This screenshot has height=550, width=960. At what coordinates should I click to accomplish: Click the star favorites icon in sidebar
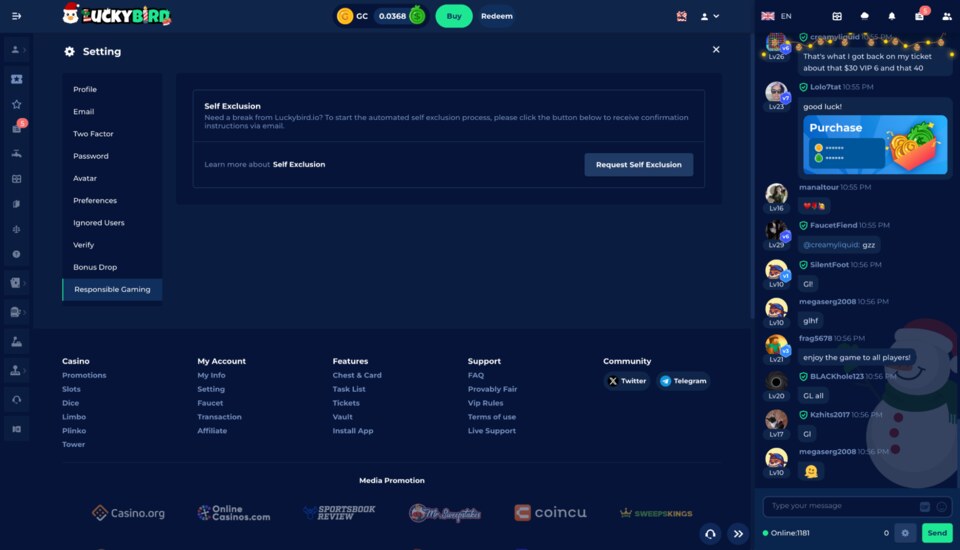(17, 104)
